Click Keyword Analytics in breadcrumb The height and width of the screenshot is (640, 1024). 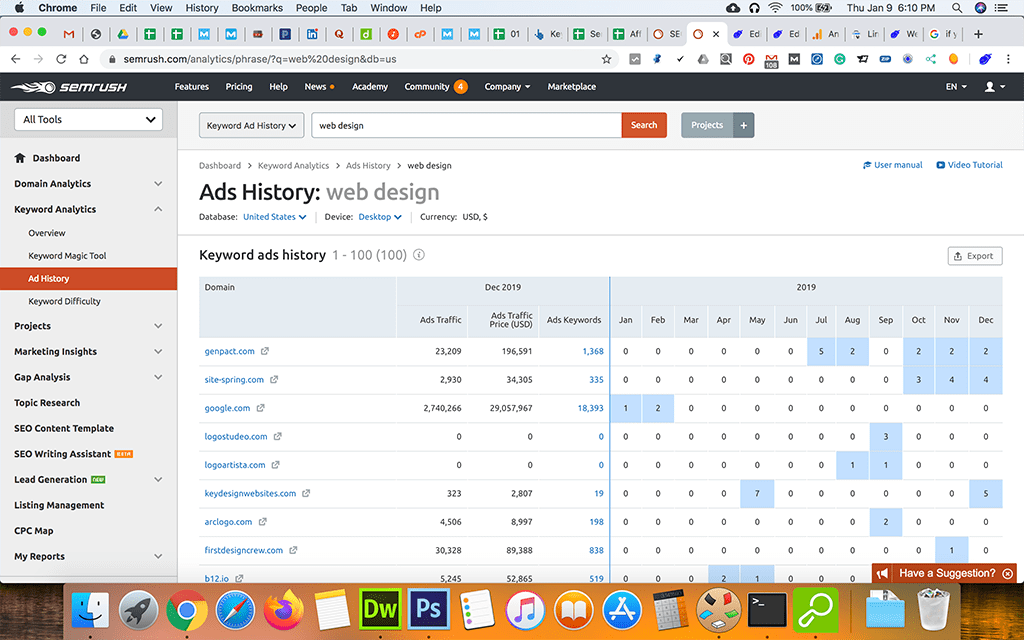(x=293, y=166)
